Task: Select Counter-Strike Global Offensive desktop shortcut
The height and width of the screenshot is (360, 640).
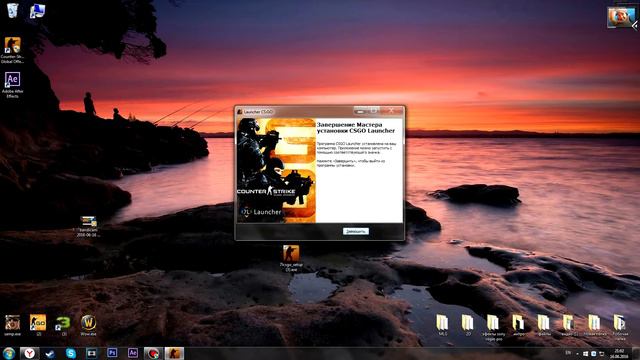Action: [13, 50]
